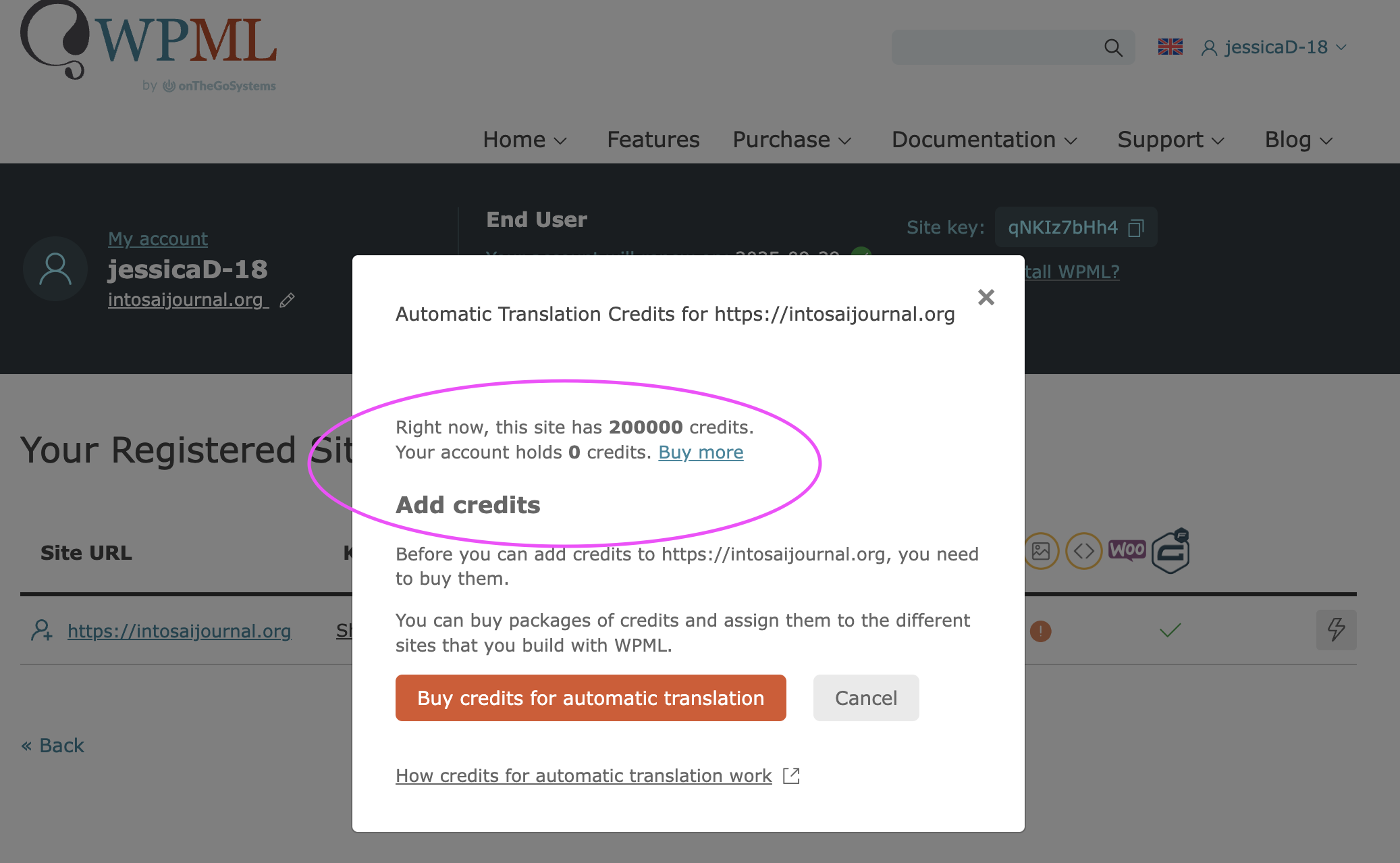The image size is (1400, 863).
Task: Click the WooCommerce column icon
Action: pos(1127,550)
